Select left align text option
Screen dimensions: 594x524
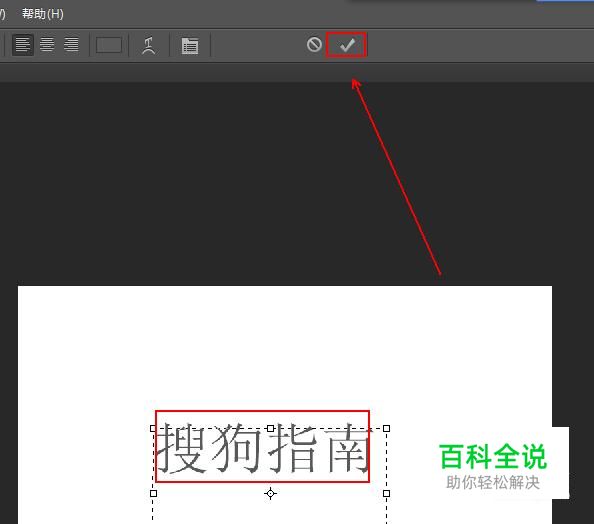coord(23,45)
